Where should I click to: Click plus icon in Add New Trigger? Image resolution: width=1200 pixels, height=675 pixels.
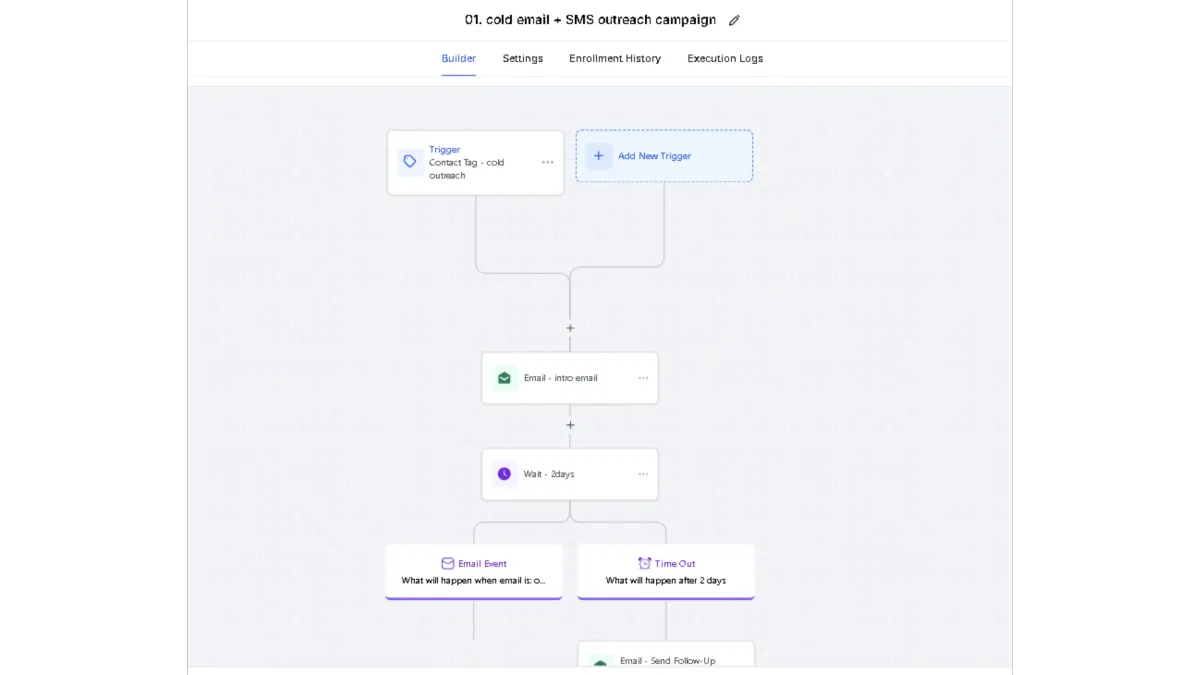click(599, 156)
